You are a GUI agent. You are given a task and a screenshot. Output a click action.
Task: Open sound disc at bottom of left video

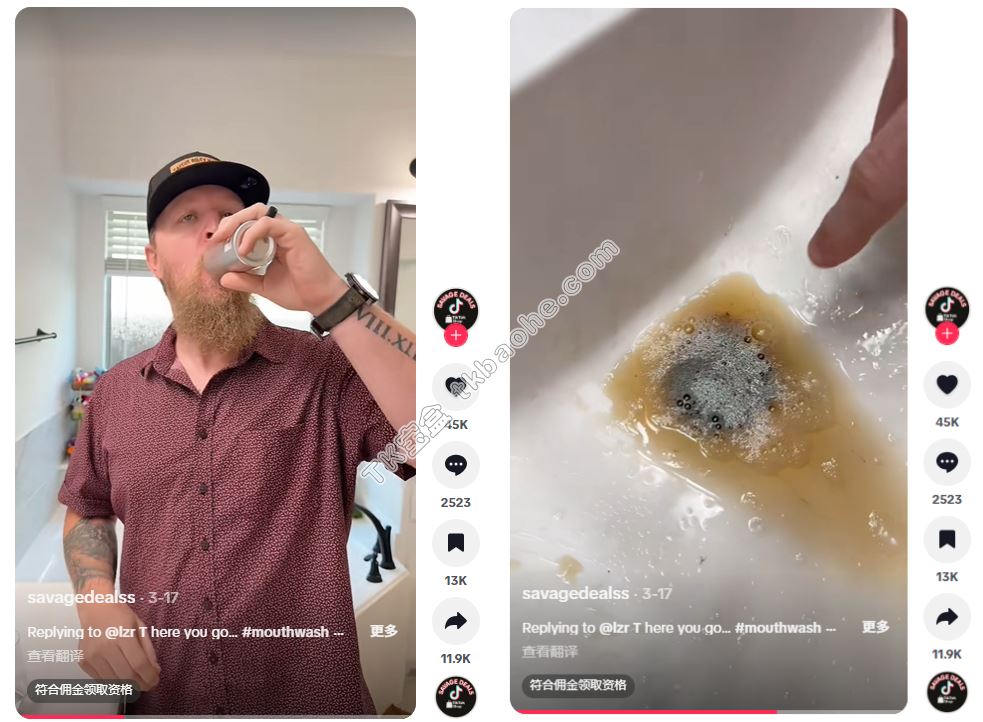coord(456,696)
